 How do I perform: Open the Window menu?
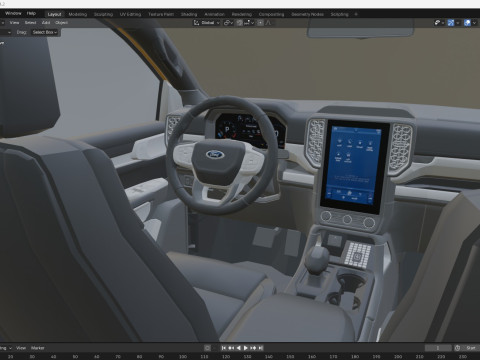coord(13,13)
